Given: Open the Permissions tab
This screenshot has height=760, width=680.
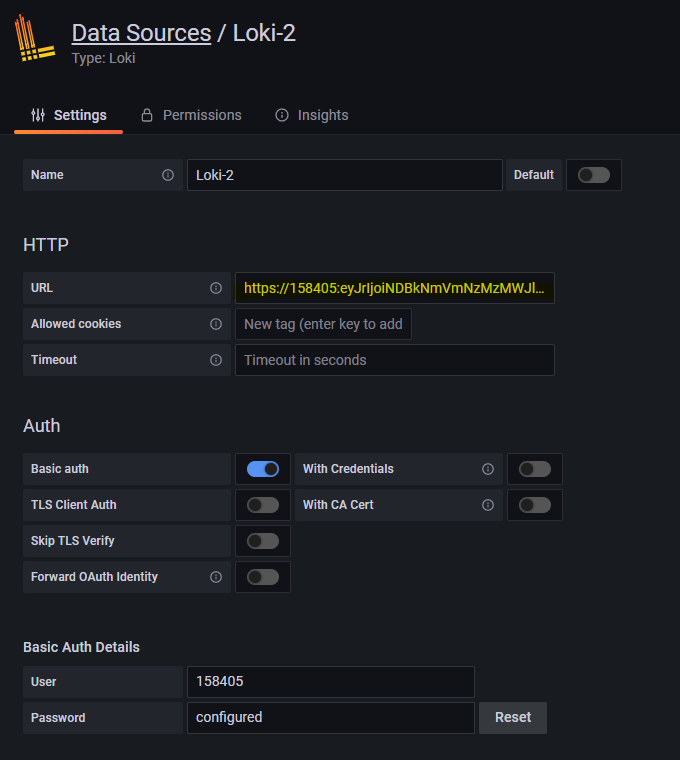Looking at the screenshot, I should 191,115.
